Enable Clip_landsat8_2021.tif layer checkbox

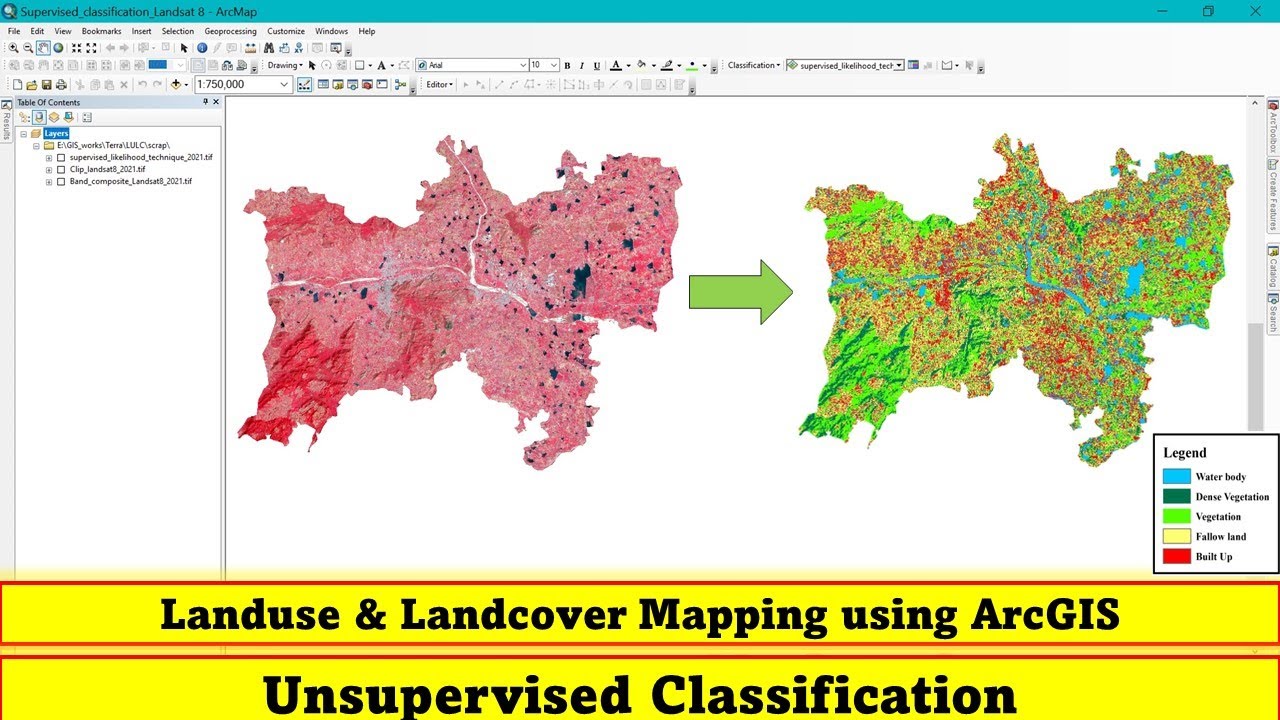click(x=61, y=170)
